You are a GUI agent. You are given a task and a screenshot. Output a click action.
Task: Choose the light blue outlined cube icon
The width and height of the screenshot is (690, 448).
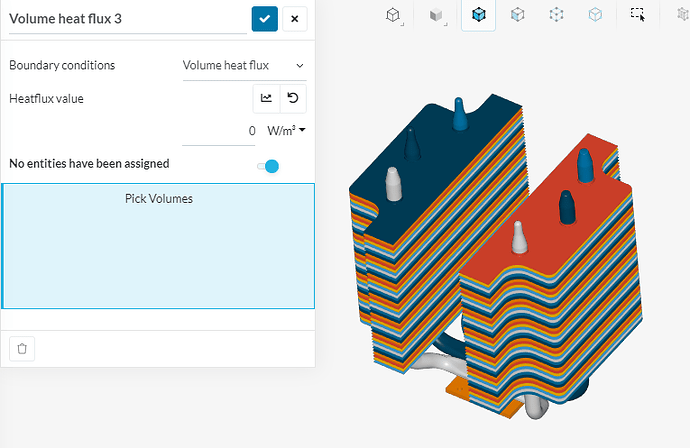click(x=595, y=15)
